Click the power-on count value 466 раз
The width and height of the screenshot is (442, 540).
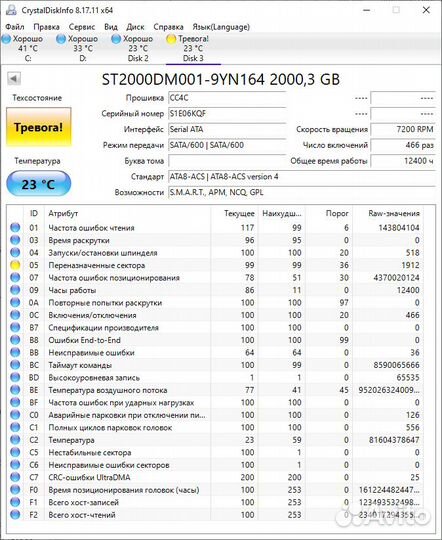pyautogui.click(x=403, y=145)
